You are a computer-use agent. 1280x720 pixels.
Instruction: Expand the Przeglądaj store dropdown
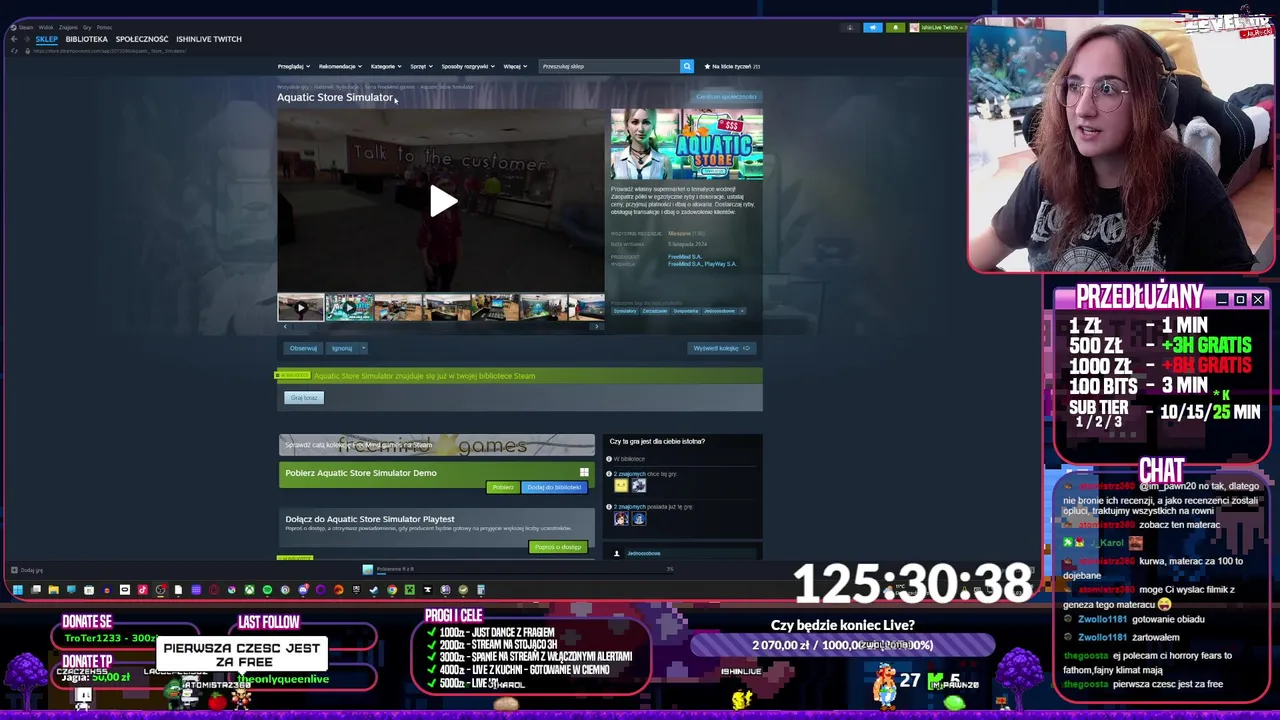[x=293, y=66]
